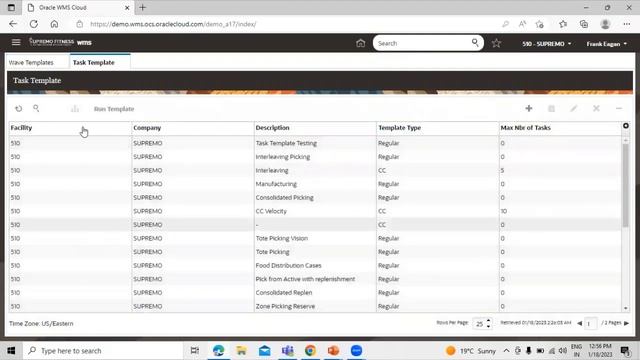640x360 pixels.
Task: Select the Food Distribution Cases row
Action: (315, 265)
